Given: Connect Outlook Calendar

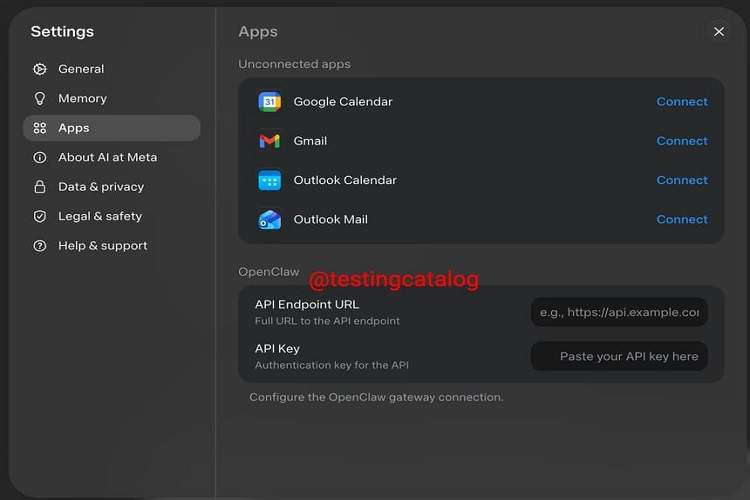Looking at the screenshot, I should (682, 181).
